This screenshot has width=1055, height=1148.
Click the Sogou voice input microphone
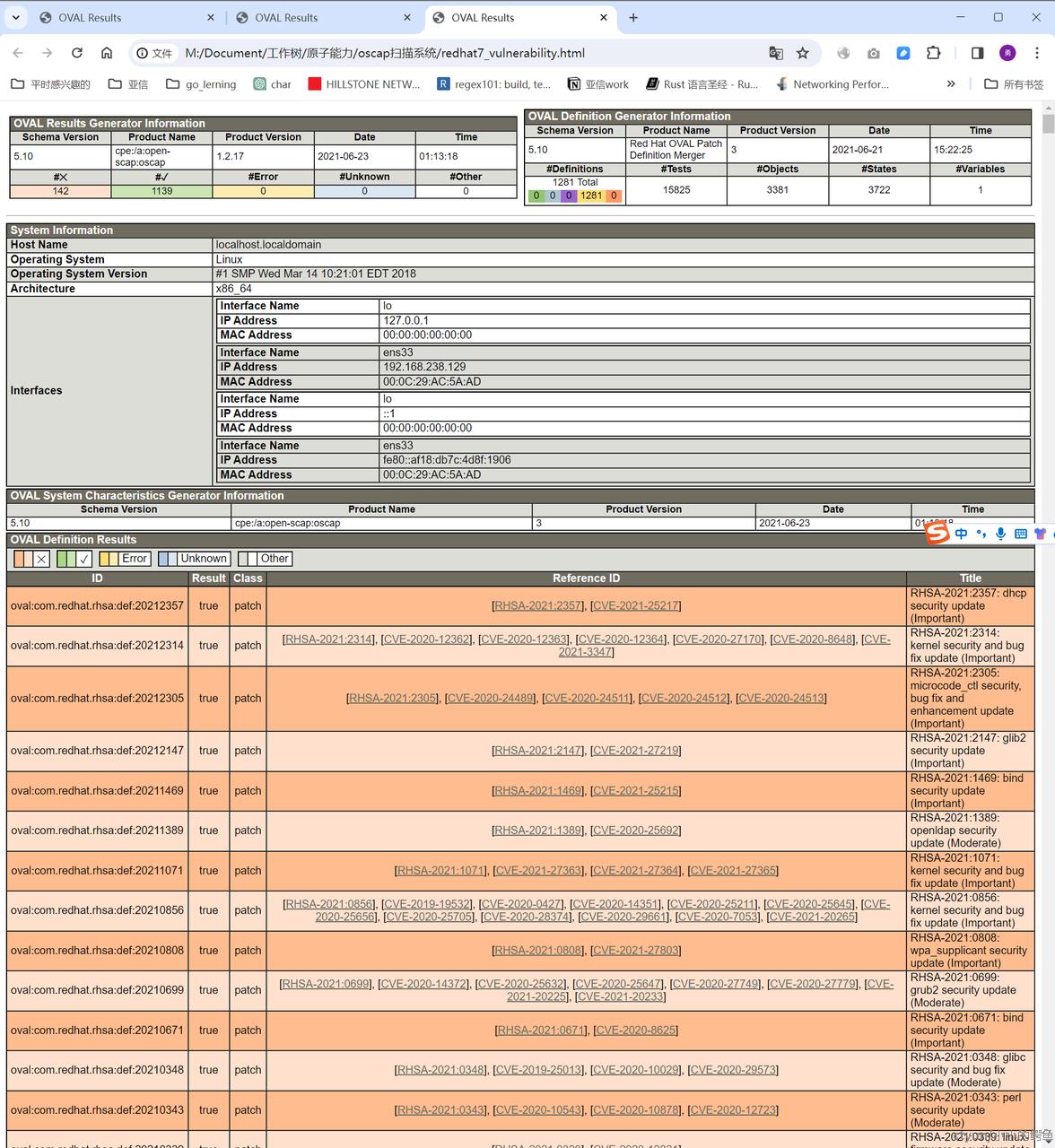point(1000,534)
